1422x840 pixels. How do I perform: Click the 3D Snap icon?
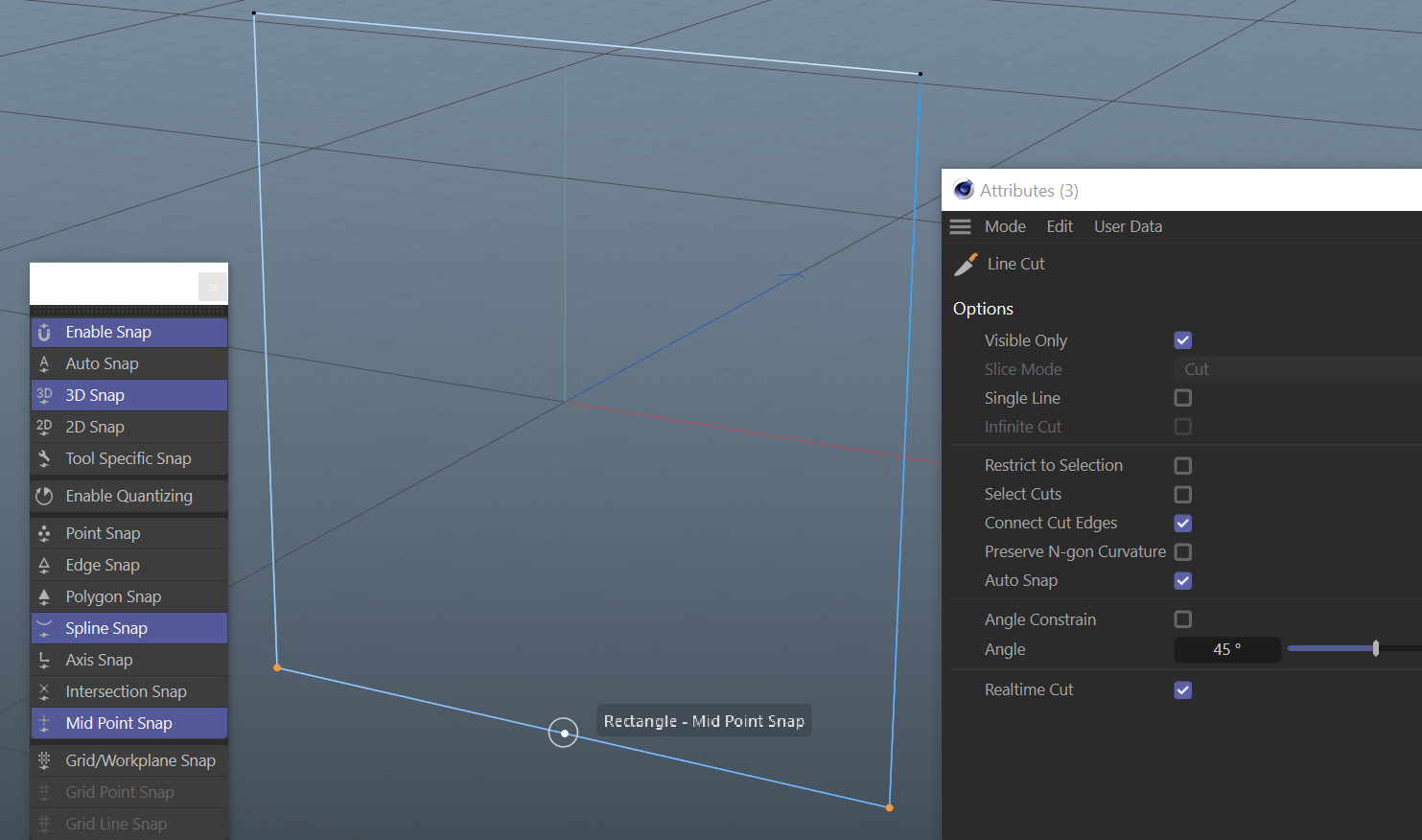(x=44, y=395)
